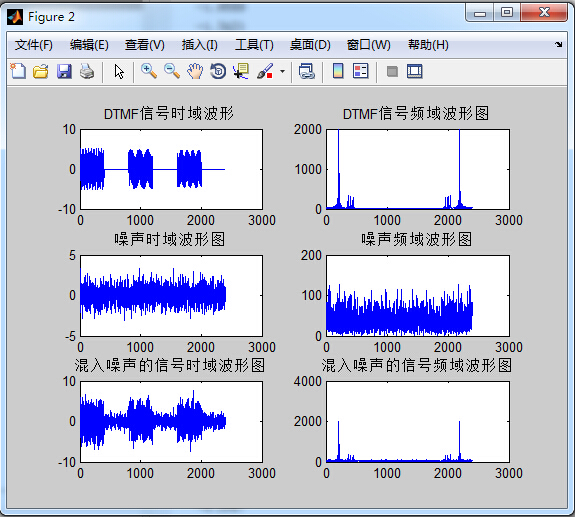
Task: Activate the Zoom In magnifier tool
Action: coord(149,71)
